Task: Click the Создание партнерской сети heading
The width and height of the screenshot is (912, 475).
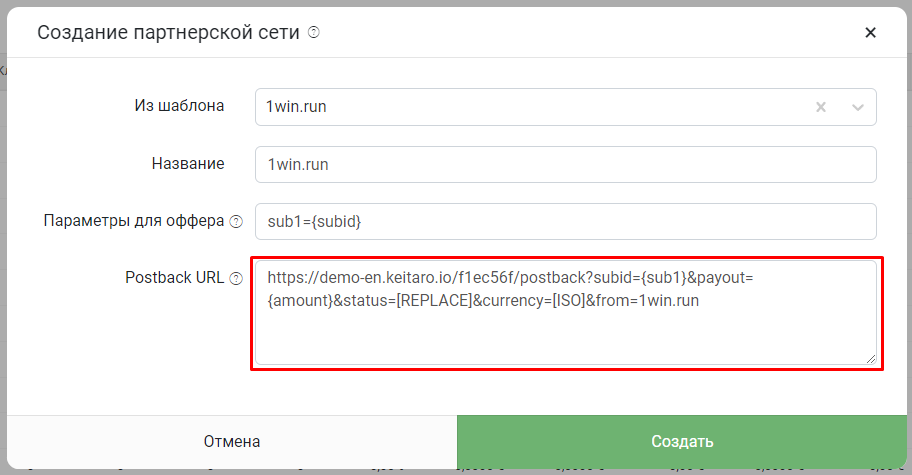Action: tap(168, 33)
